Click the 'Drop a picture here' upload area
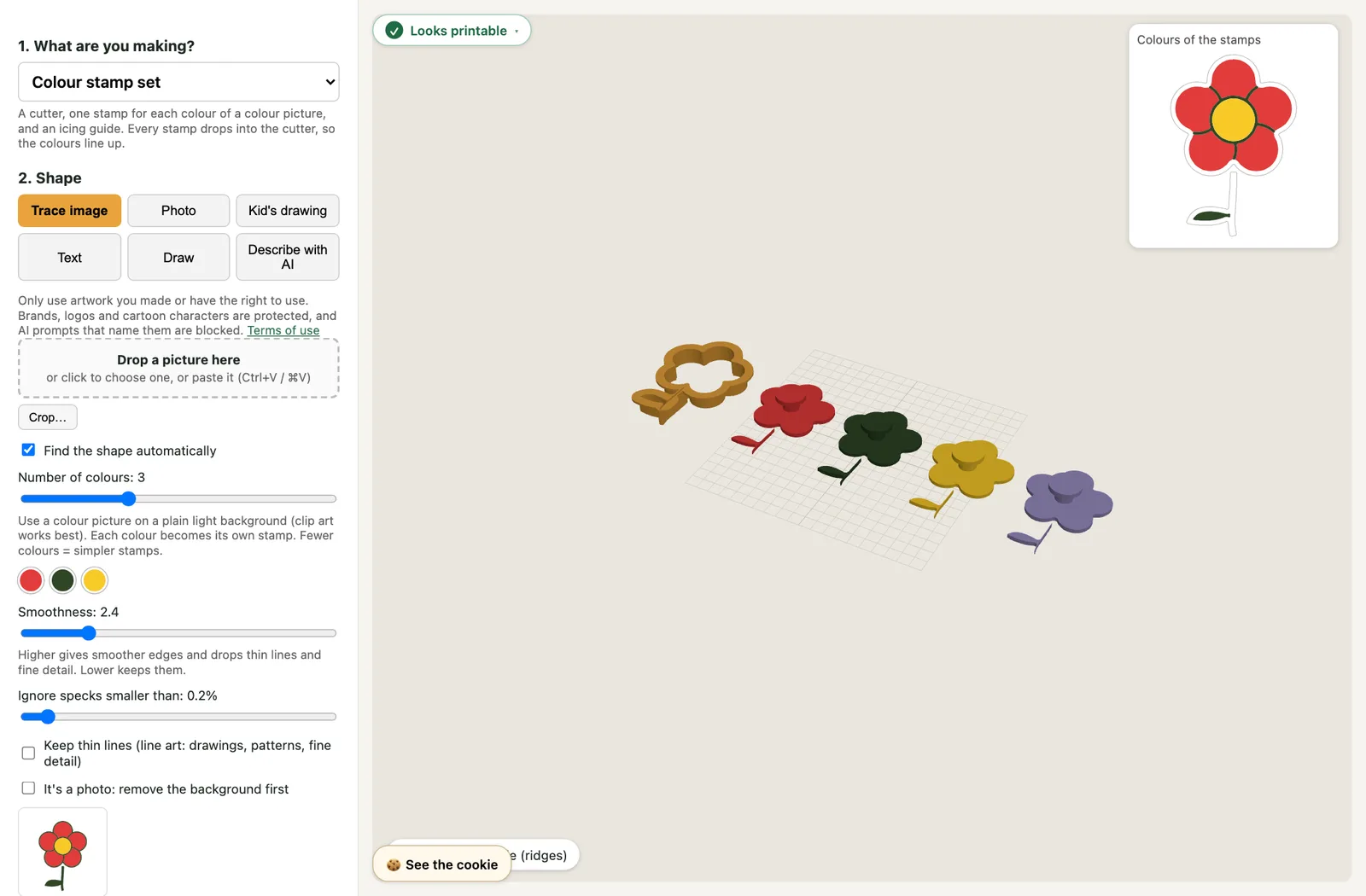This screenshot has width=1366, height=896. 178,369
